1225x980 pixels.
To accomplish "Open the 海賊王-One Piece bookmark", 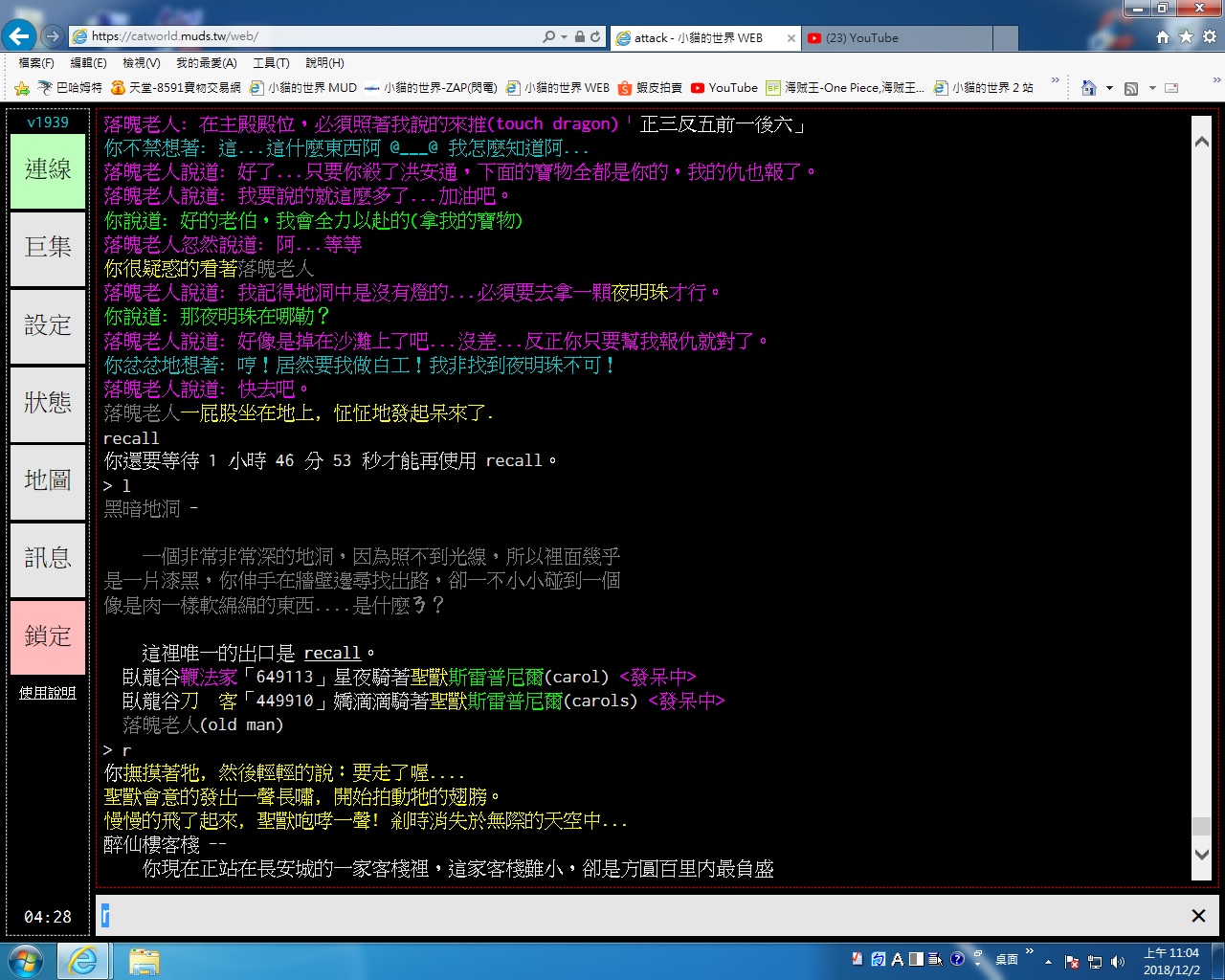I will (845, 88).
